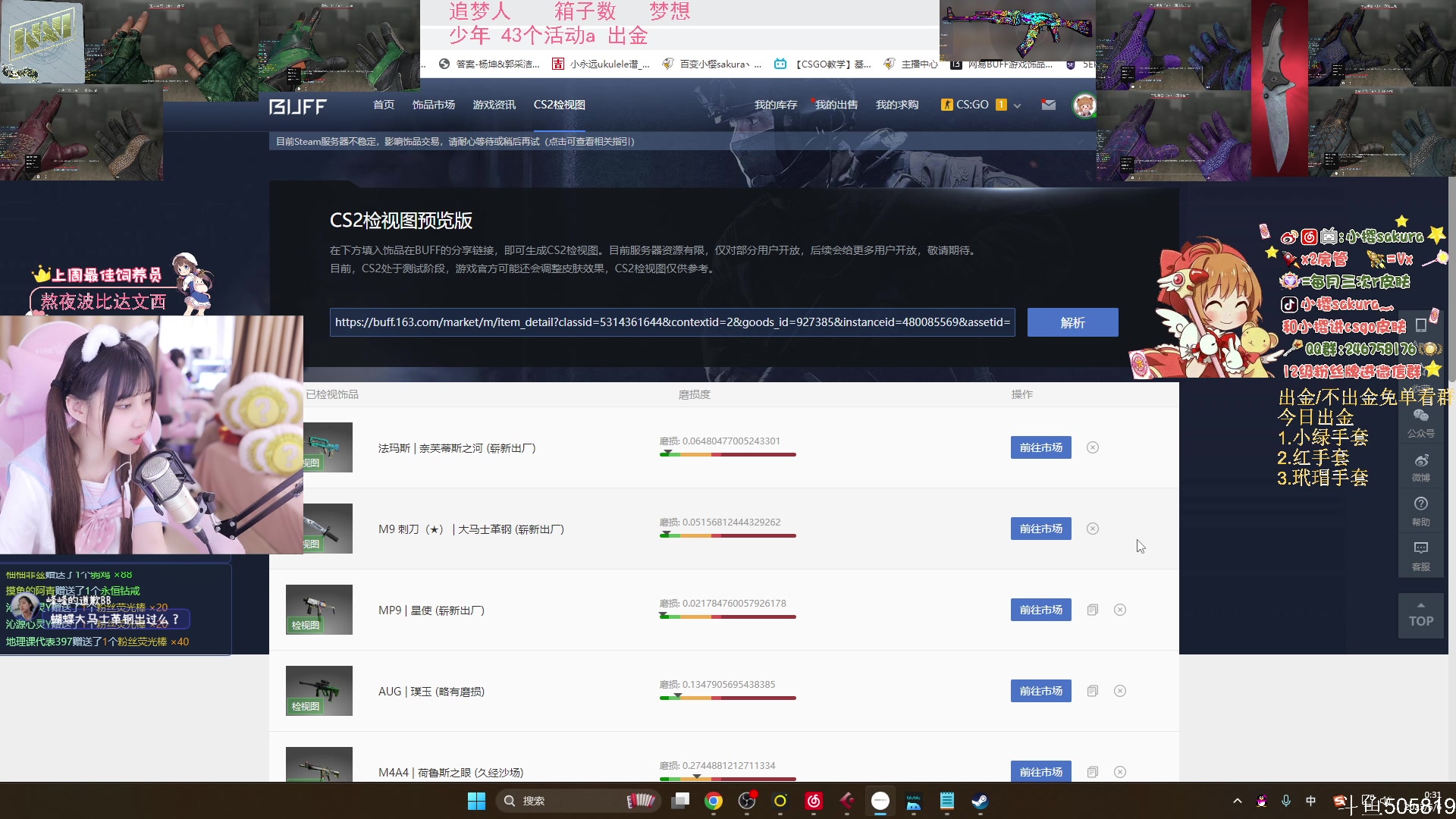
Task: Select the 磨损度 column header
Action: point(695,394)
